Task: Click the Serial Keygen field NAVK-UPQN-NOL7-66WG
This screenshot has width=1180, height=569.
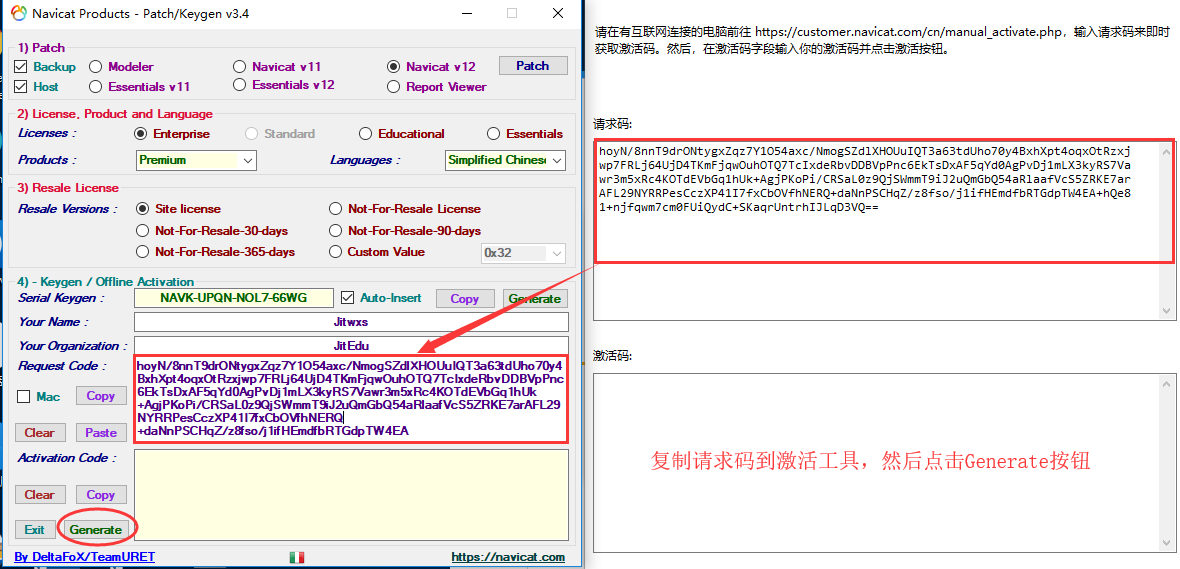Action: point(233,298)
